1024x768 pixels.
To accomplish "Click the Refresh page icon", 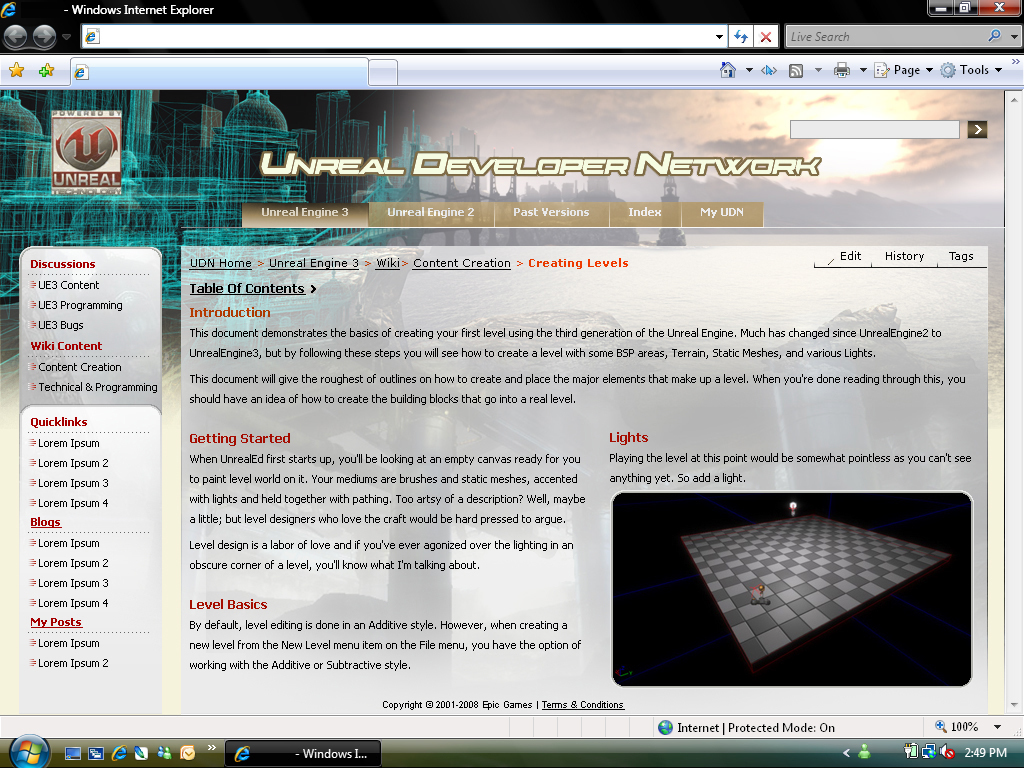I will [741, 37].
